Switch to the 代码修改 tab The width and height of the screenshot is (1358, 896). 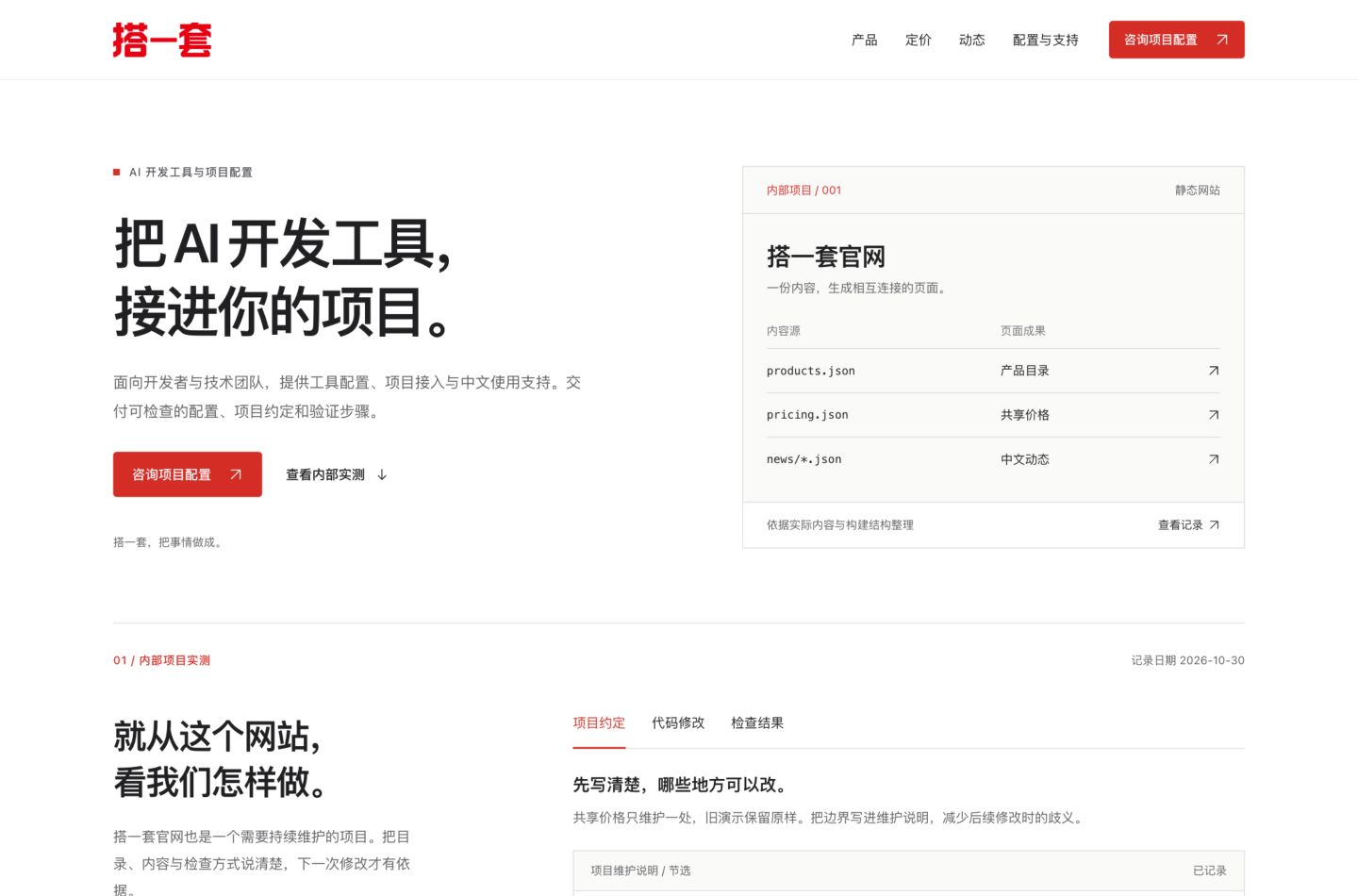click(678, 723)
